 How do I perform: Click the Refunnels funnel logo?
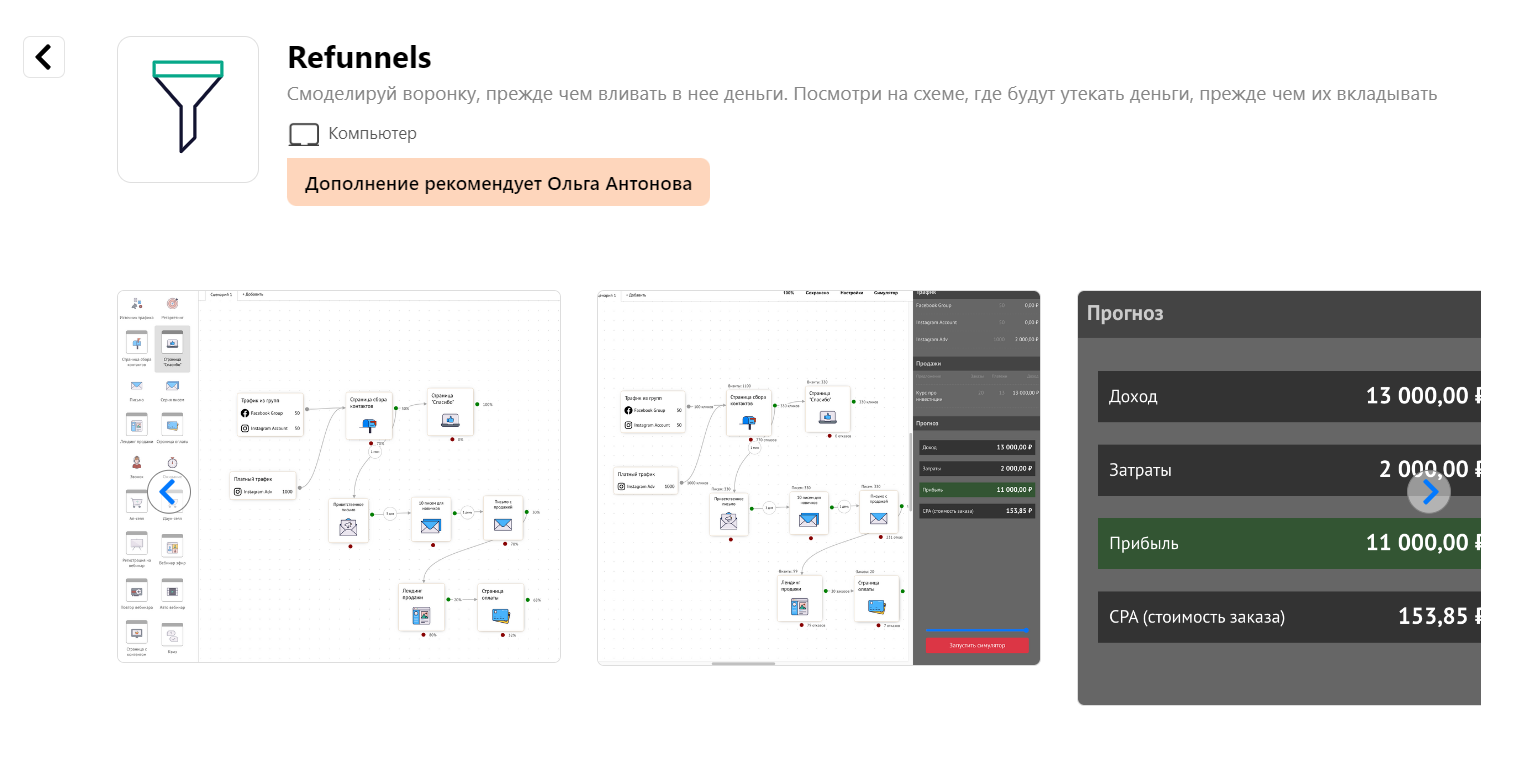(188, 109)
